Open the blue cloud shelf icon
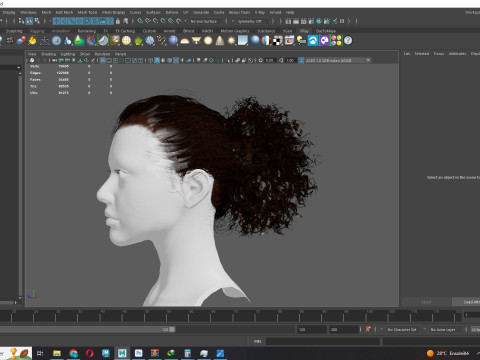The width and height of the screenshot is (480, 360). pos(313,41)
